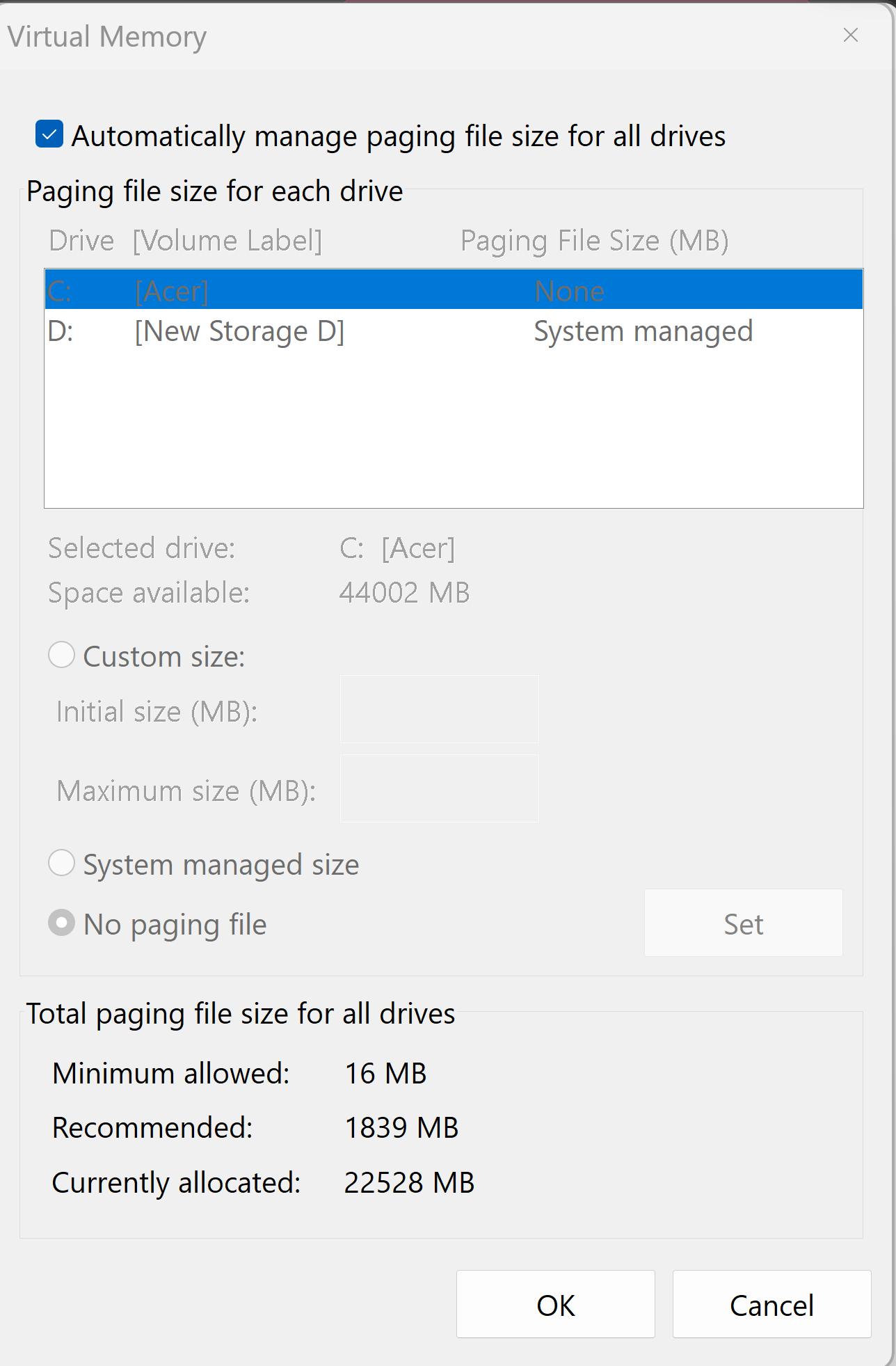Screen dimensions: 896x1366
Task: Click the Paging File Size (MB) column header
Action: click(x=594, y=241)
